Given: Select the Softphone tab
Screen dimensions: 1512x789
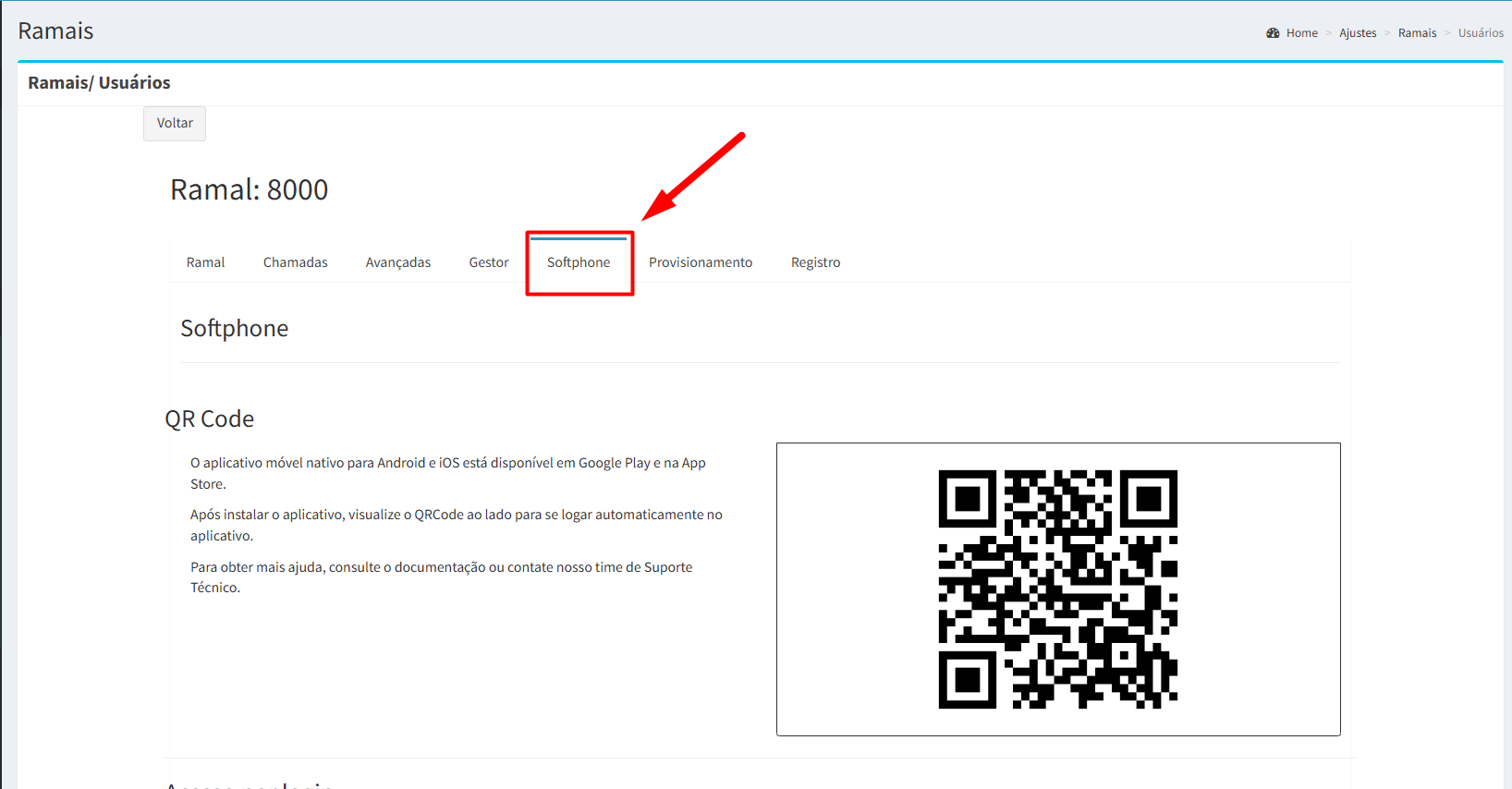Looking at the screenshot, I should point(579,262).
